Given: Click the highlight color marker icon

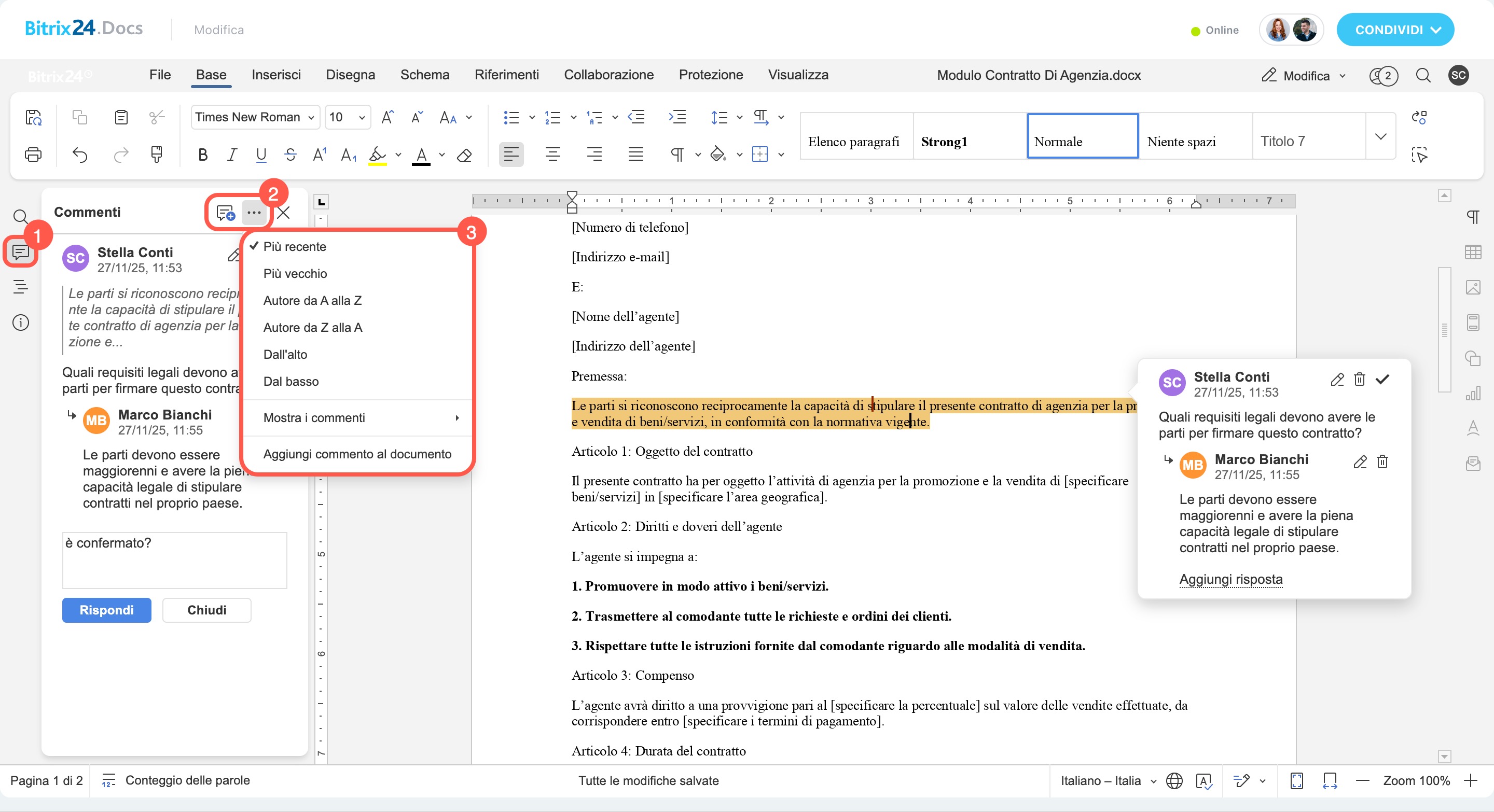Looking at the screenshot, I should click(x=378, y=154).
